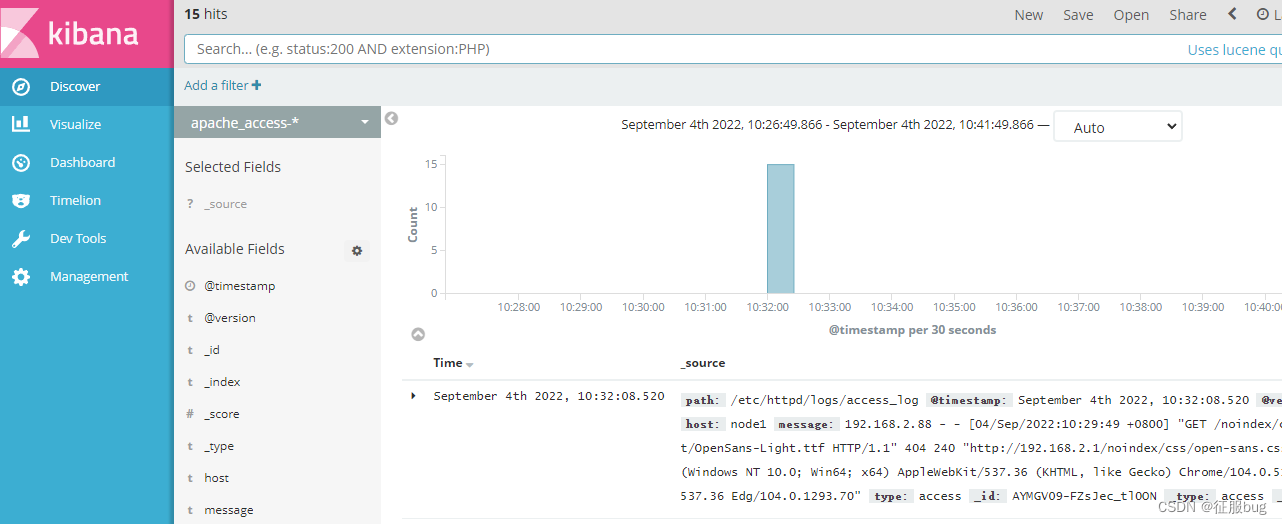Select Visualize in sidebar

coord(76,125)
